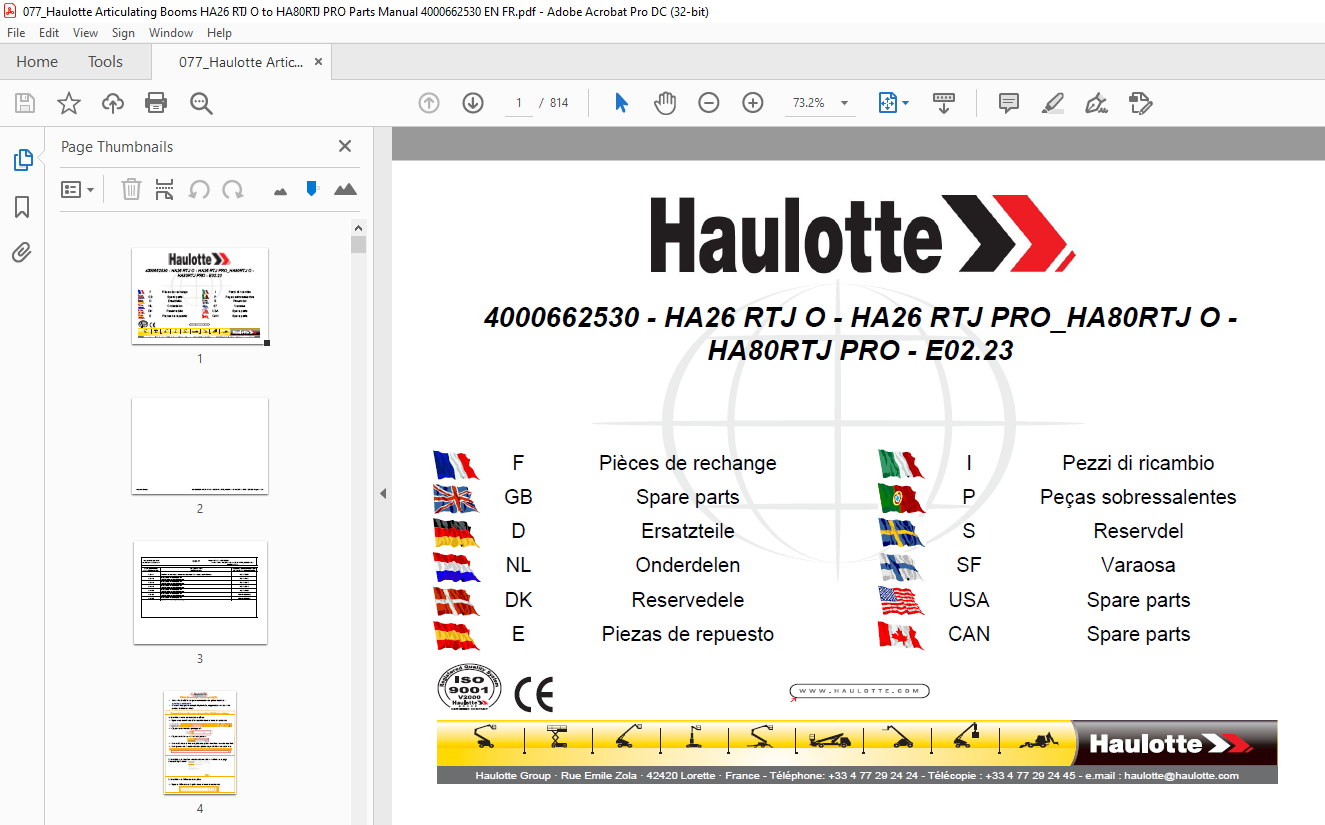Open the Sign document pen tool
The width and height of the screenshot is (1325, 825).
1097,103
